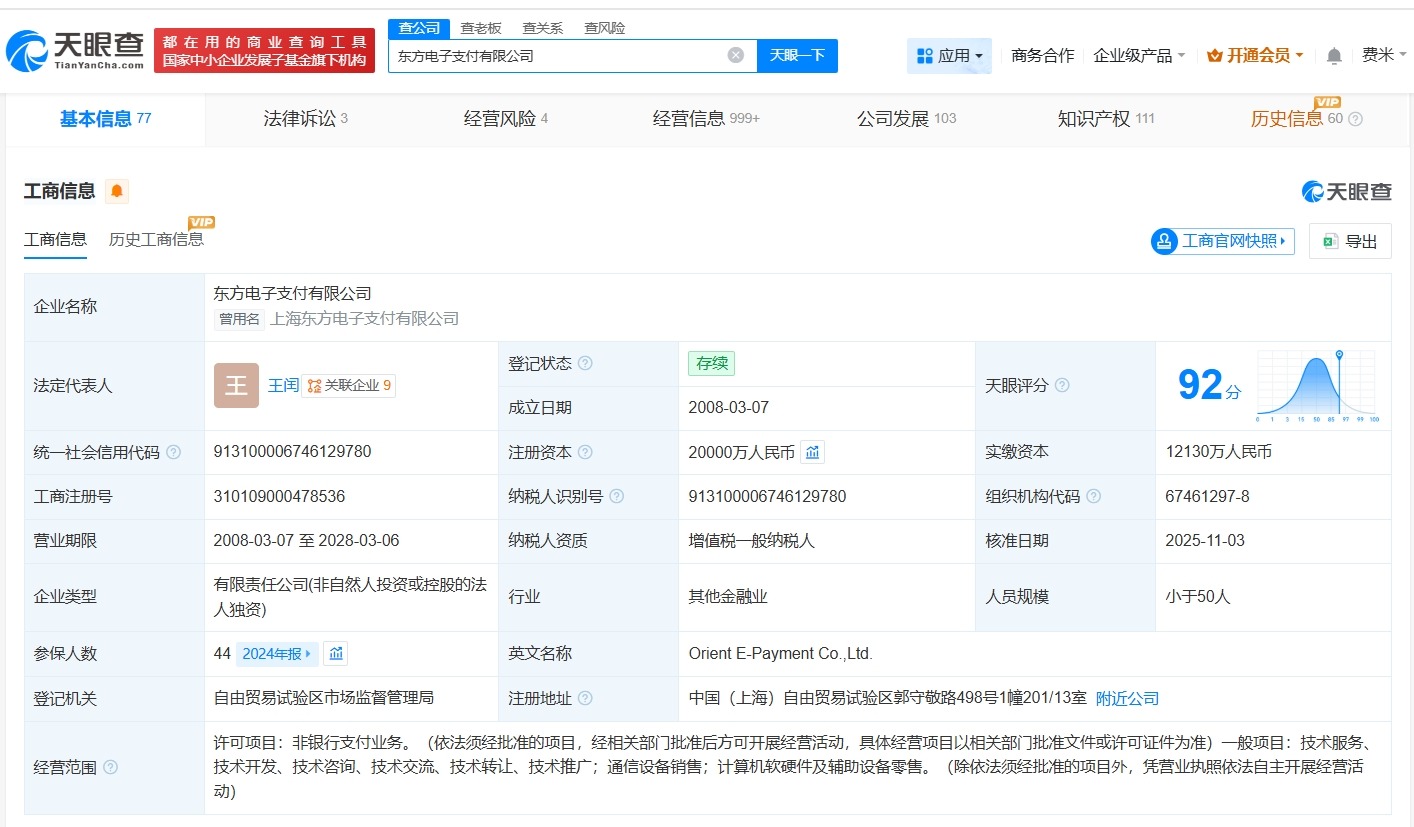
Task: Open the 开通会员 dropdown
Action: click(1255, 56)
